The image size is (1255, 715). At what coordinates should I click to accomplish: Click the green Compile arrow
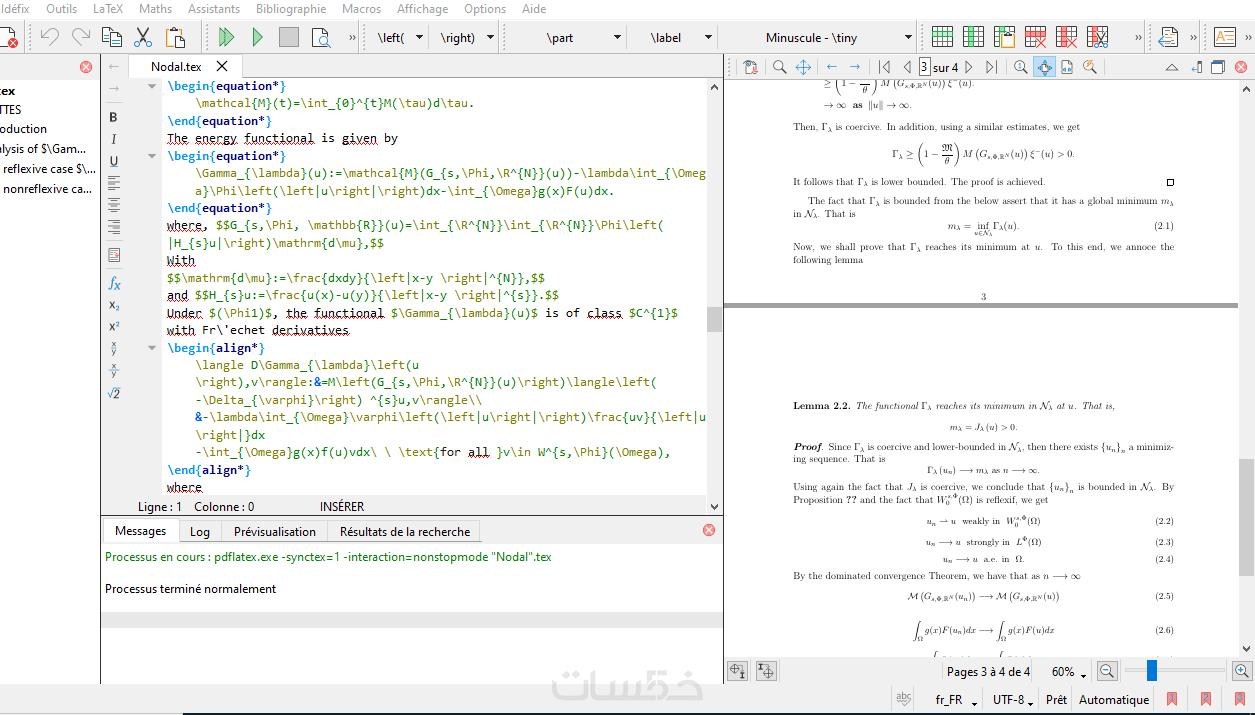[x=257, y=38]
